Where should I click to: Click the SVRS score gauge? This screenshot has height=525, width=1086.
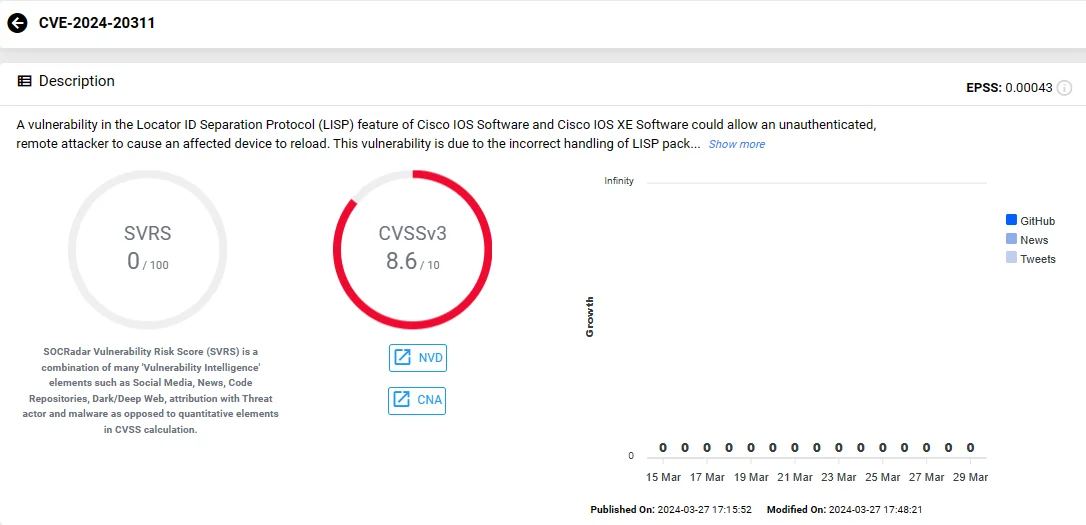(x=148, y=249)
